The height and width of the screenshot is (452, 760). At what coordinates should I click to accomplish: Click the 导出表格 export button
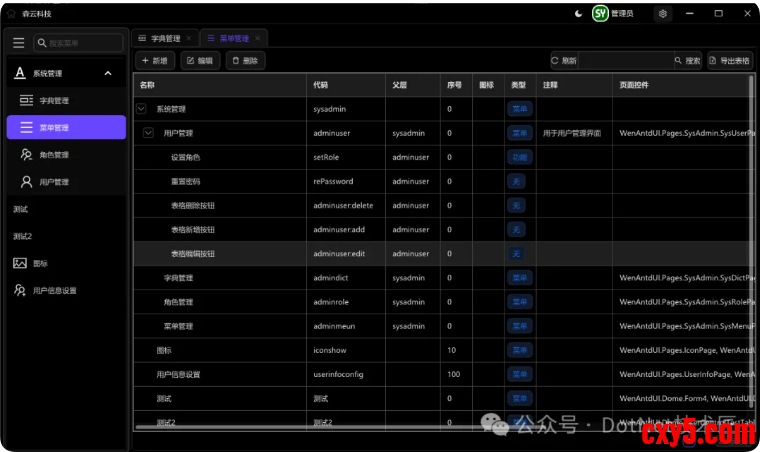[730, 61]
